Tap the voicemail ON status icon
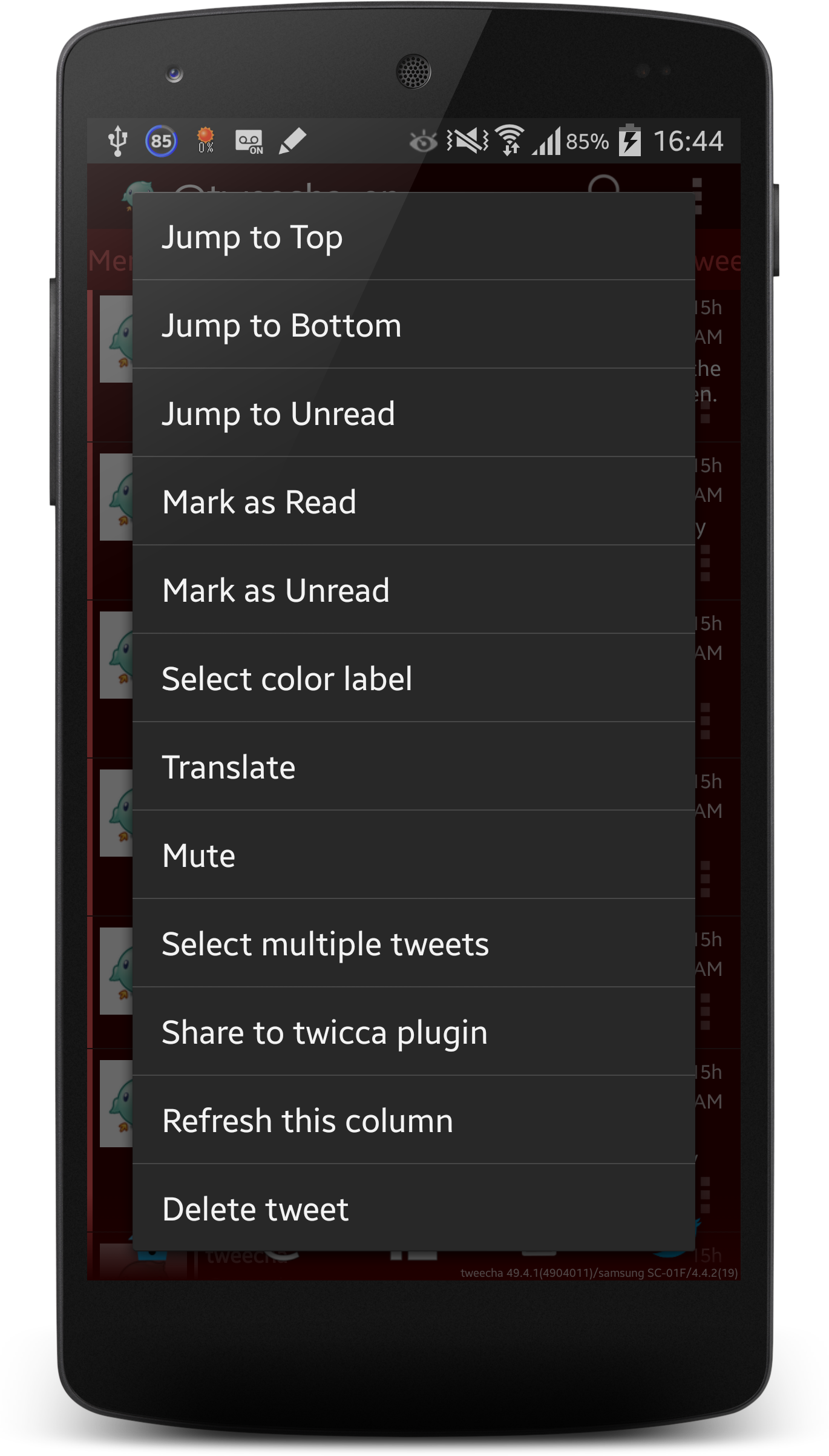This screenshot has height=1456, width=829. point(249,142)
